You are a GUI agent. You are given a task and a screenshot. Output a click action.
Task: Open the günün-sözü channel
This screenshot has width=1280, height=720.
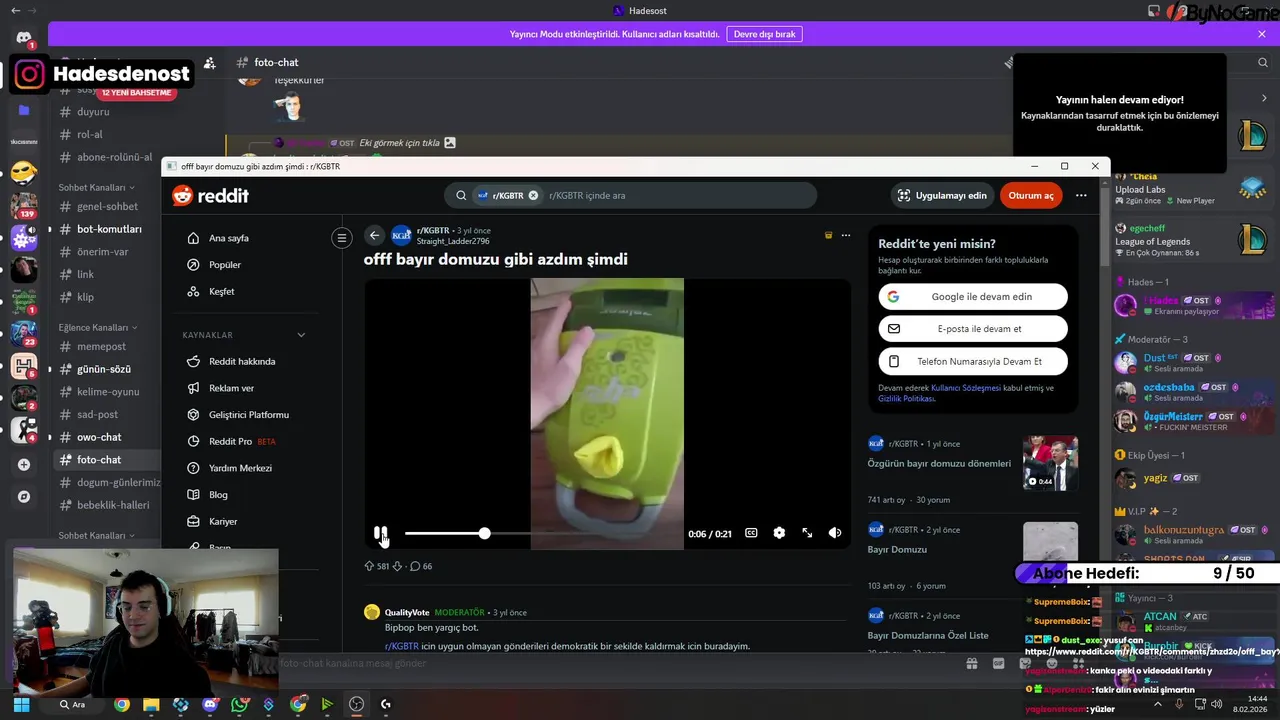click(x=104, y=369)
